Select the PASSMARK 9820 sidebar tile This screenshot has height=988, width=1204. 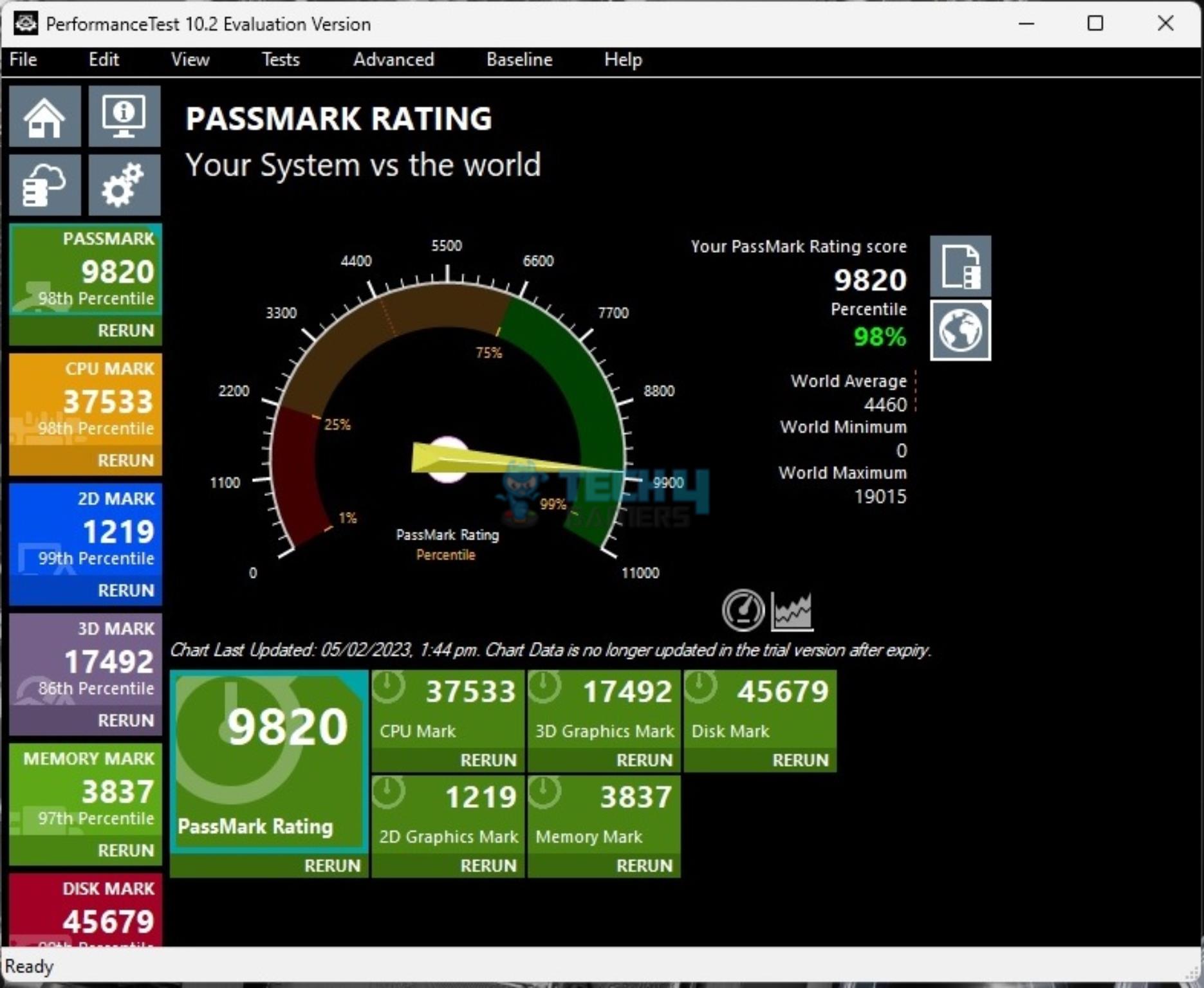click(x=86, y=270)
